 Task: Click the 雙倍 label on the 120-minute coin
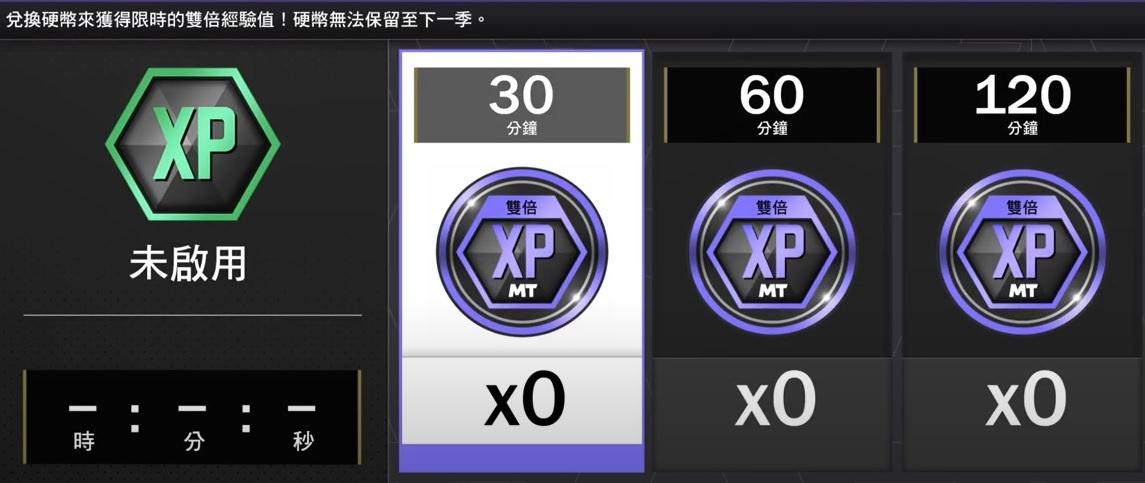tap(1022, 208)
